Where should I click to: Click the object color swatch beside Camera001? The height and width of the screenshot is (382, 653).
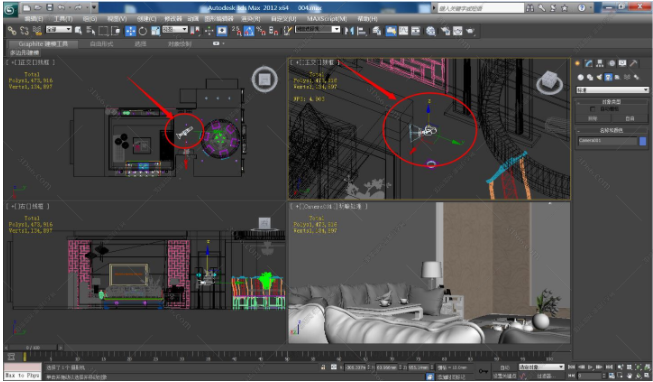pyautogui.click(x=643, y=141)
